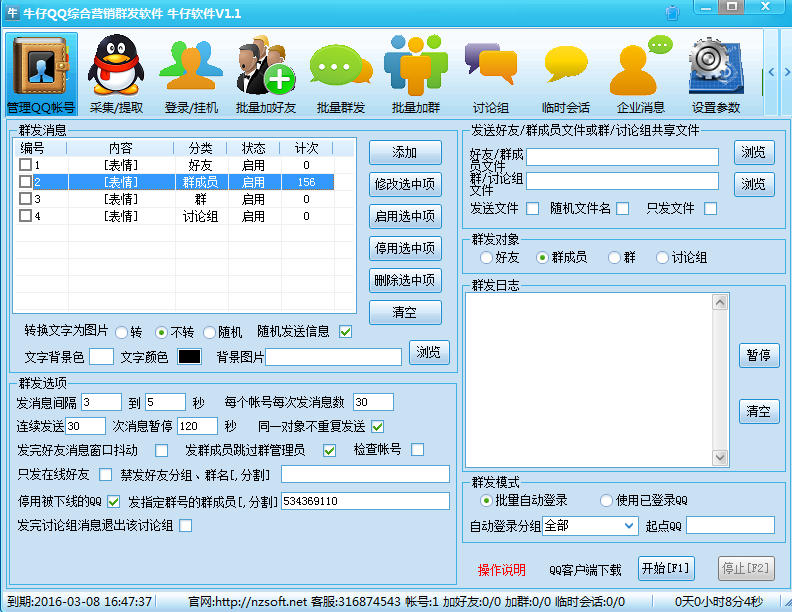Open the 批量加好友 icon

coord(266,74)
